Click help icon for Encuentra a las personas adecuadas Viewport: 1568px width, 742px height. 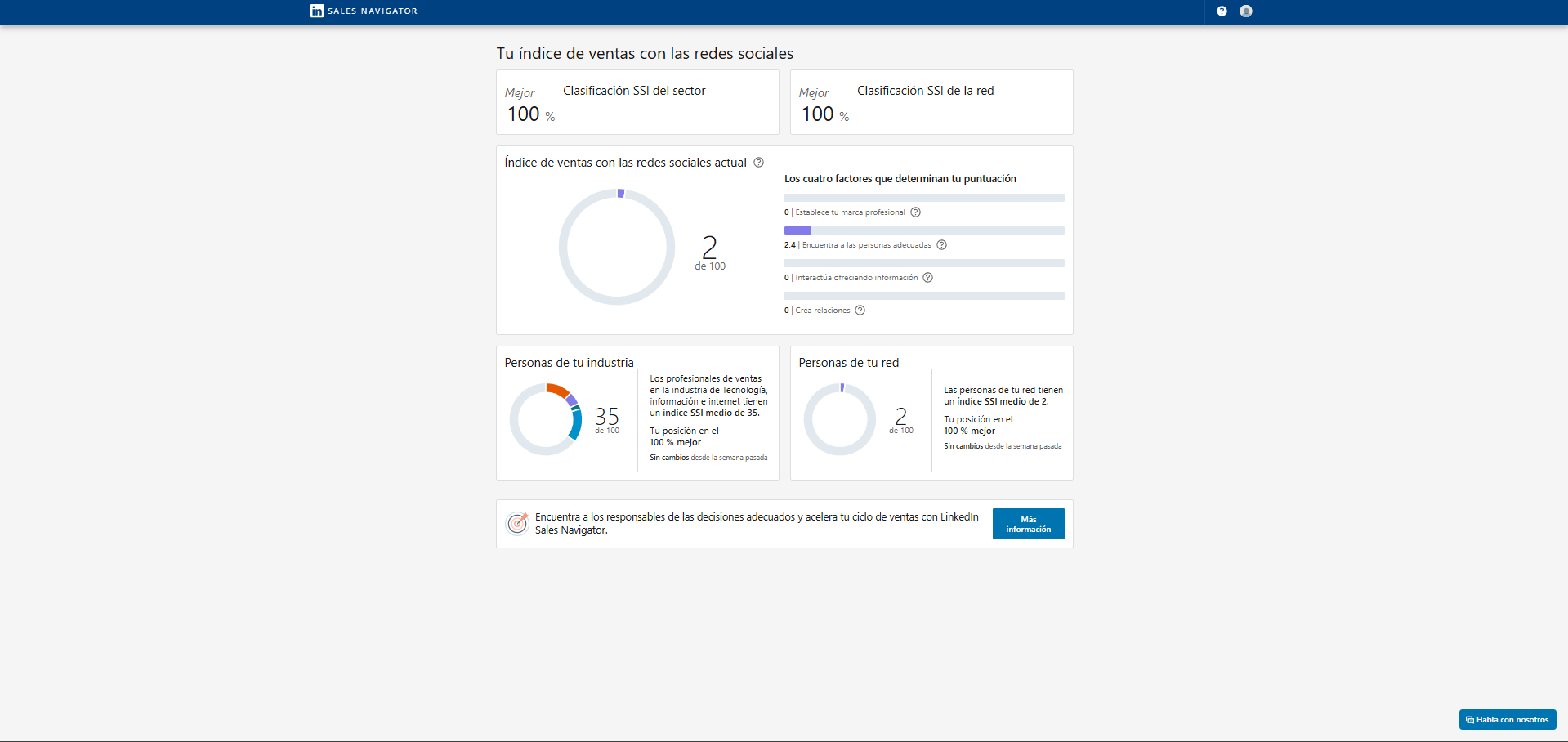tap(942, 245)
